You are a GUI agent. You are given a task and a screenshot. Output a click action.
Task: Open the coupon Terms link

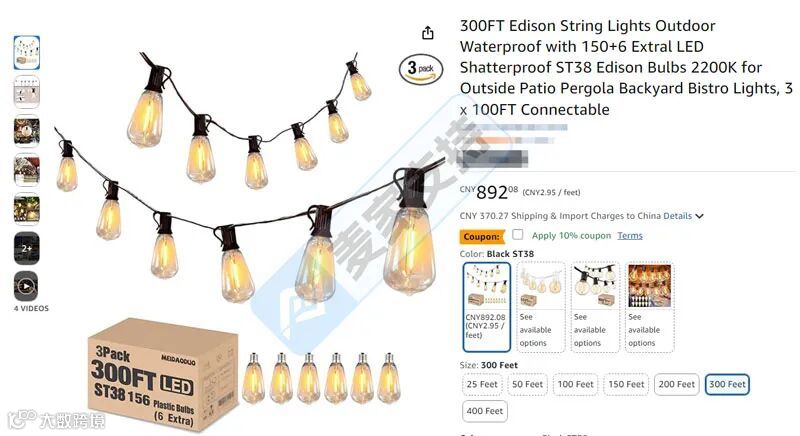pyautogui.click(x=630, y=236)
